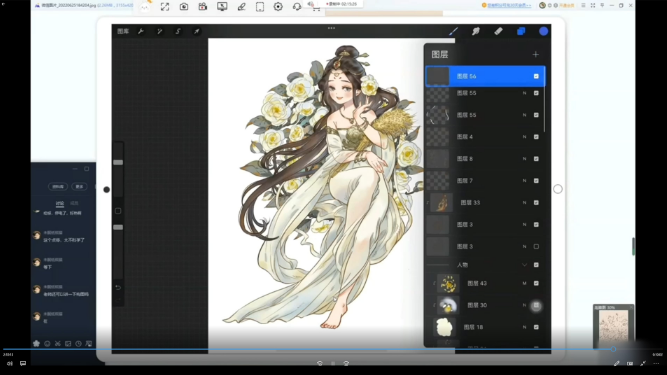Open the preview thumbnail at bottom right
Image resolution: width=667 pixels, height=375 pixels.
[x=613, y=326]
